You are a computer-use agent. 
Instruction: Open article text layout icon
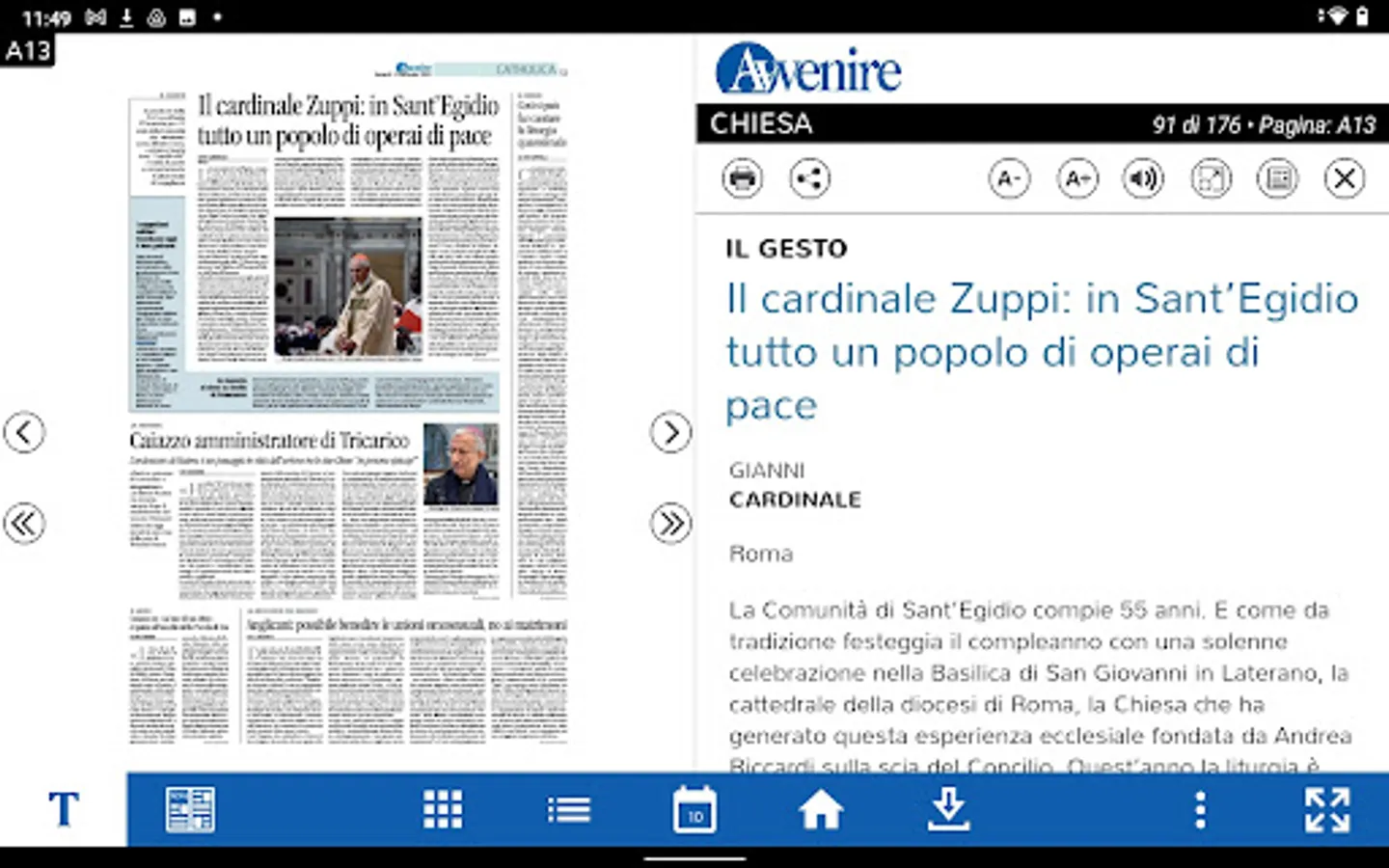coord(1278,178)
